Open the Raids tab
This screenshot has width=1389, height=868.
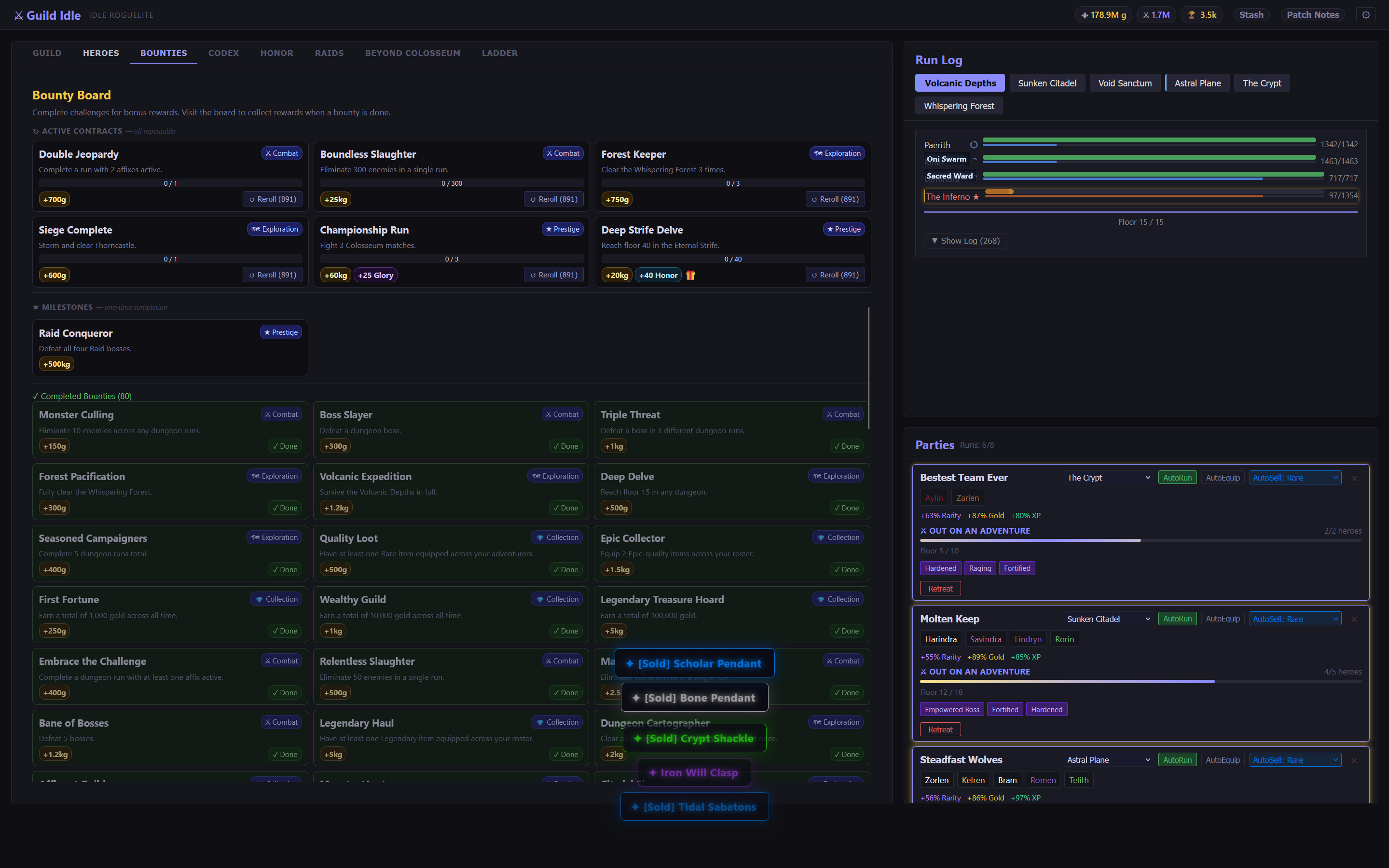click(329, 53)
